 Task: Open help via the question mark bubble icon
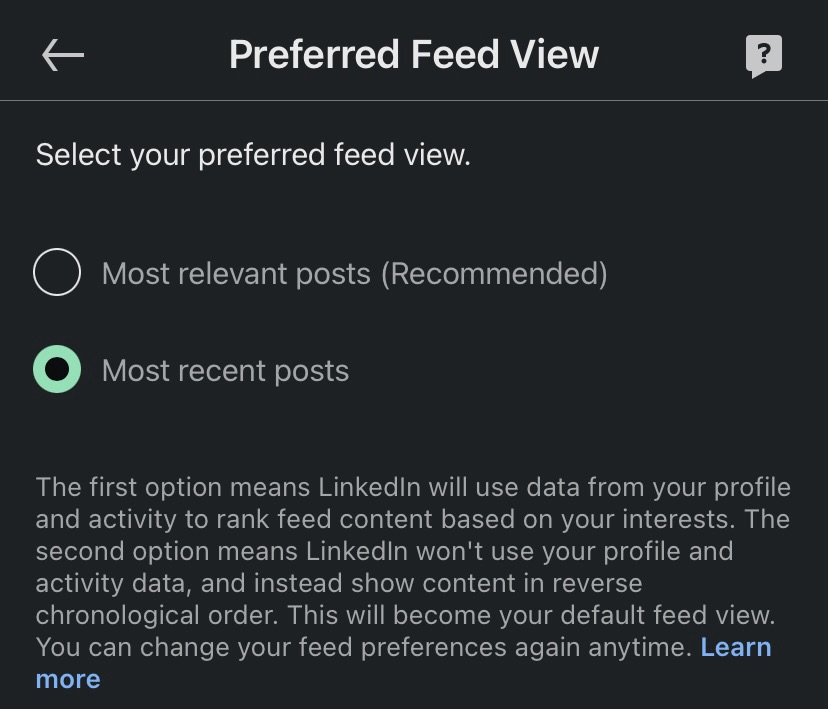(x=764, y=56)
